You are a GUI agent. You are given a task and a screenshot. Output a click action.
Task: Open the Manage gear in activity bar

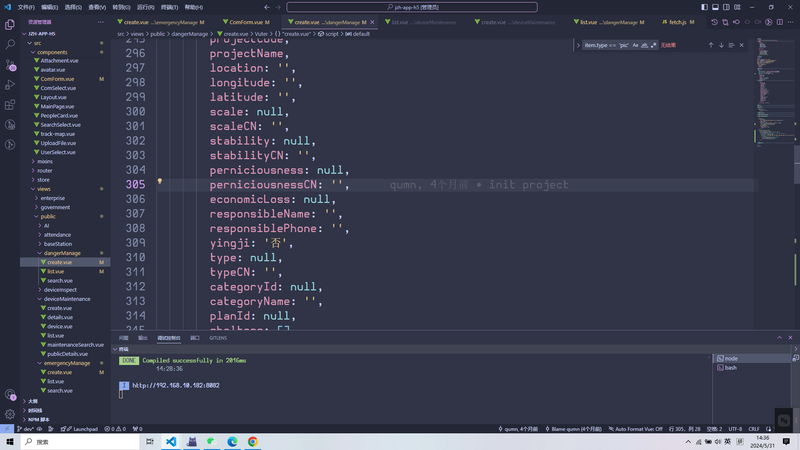pos(10,414)
